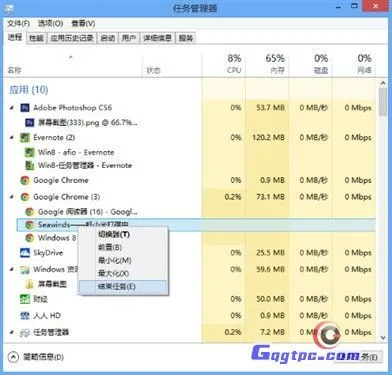The image size is (392, 375).
Task: Select the 应用 (10) group heading
Action: [x=29, y=90]
